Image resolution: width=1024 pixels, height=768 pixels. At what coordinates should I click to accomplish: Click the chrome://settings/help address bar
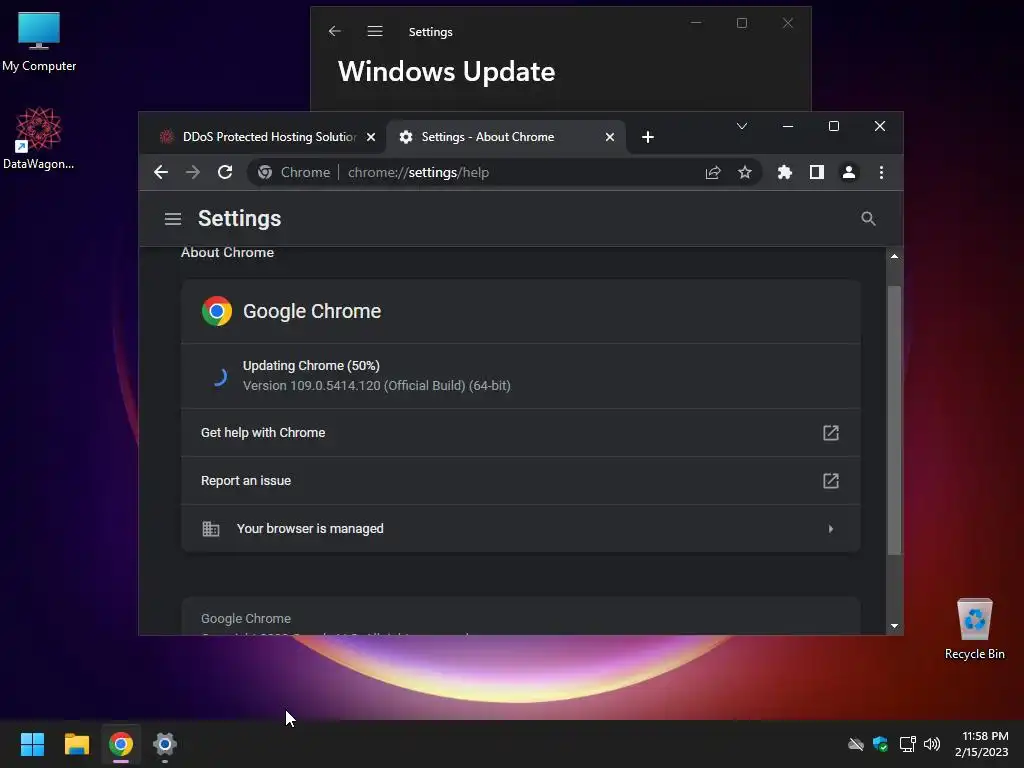(503, 172)
